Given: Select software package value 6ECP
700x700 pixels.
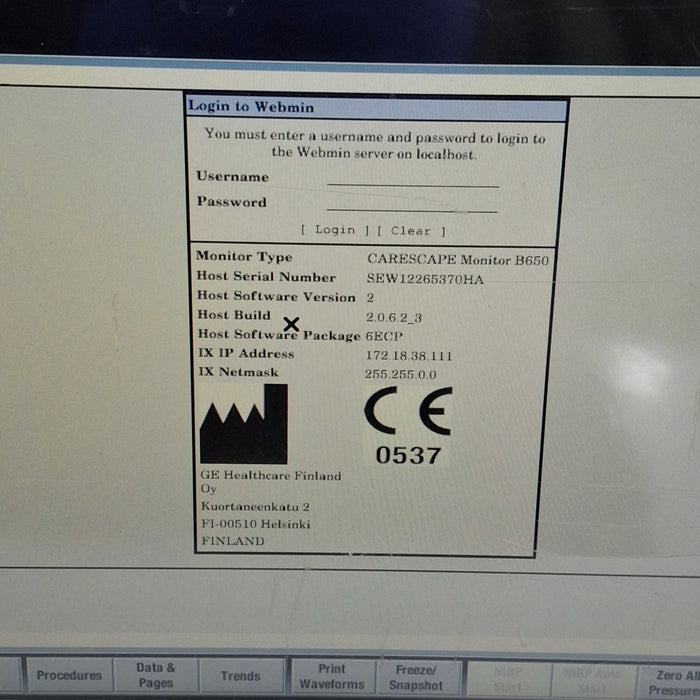Looking at the screenshot, I should coord(384,336).
